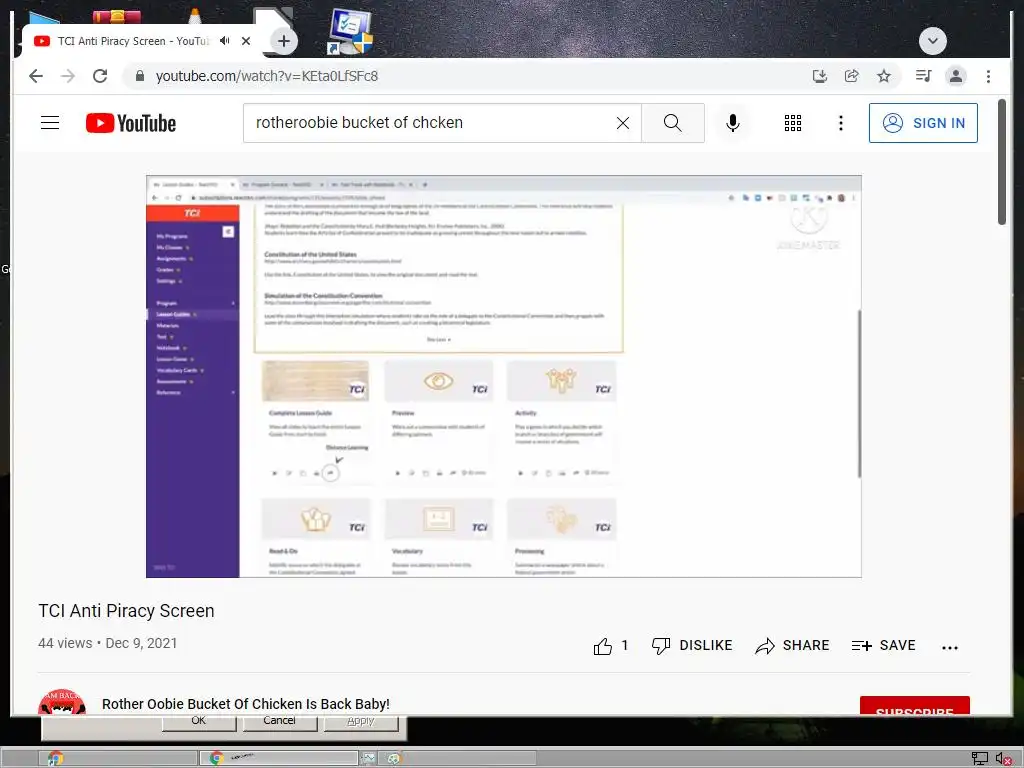Like the video with thumbs up
Screen dimensions: 1024x768
pos(603,646)
